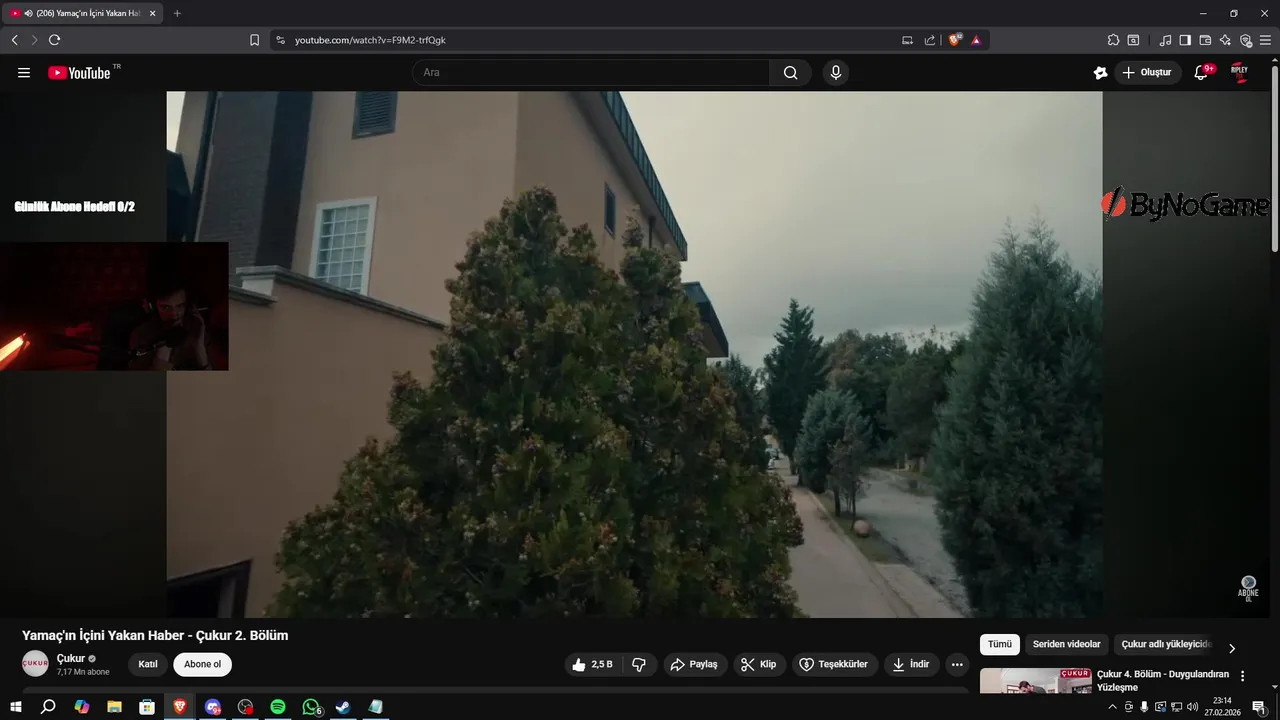Open WhatsApp from the taskbar

pos(311,707)
